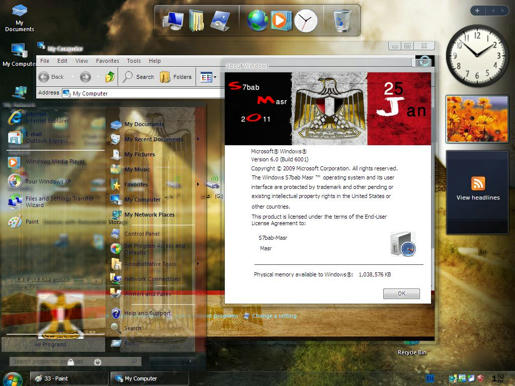Open the folders icon in top dock
This screenshot has width=515, height=386.
click(x=196, y=21)
